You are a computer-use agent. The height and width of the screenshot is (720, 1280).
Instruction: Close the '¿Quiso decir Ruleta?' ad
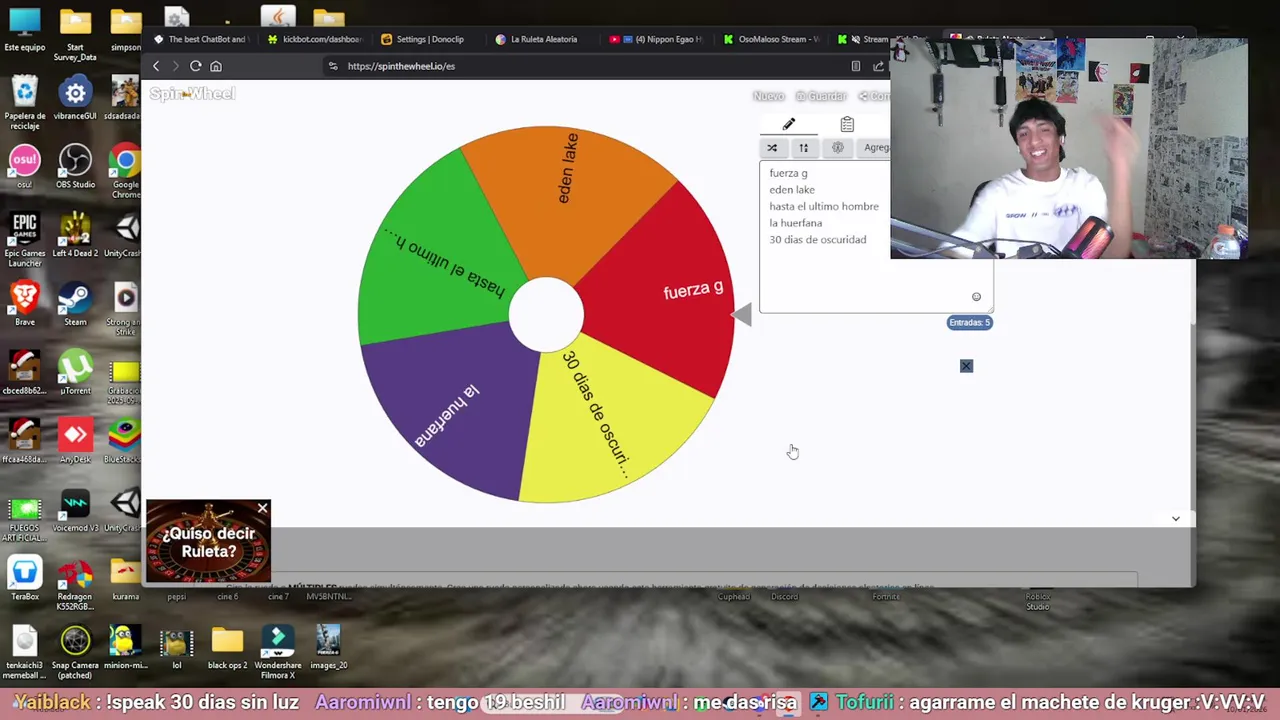[262, 509]
